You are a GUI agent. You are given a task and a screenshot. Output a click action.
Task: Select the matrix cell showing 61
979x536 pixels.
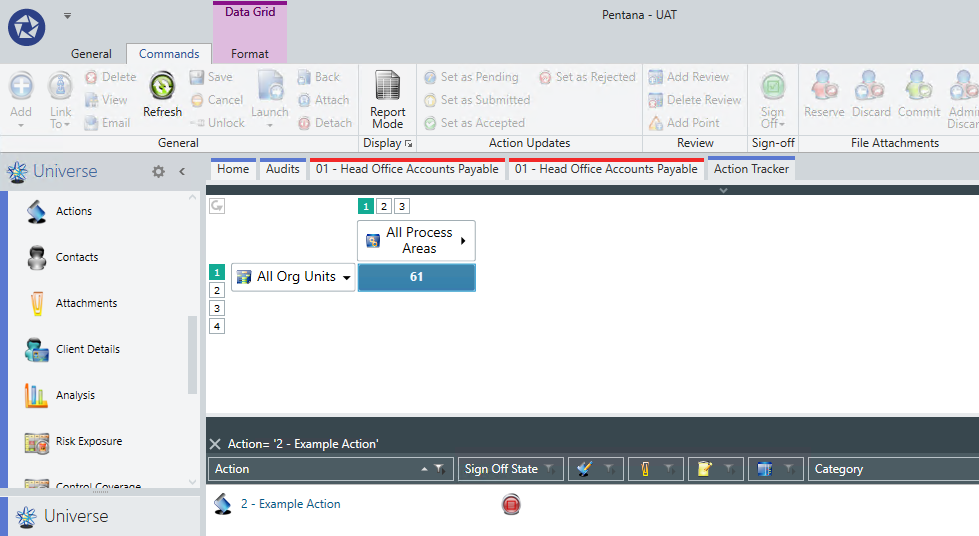416,277
